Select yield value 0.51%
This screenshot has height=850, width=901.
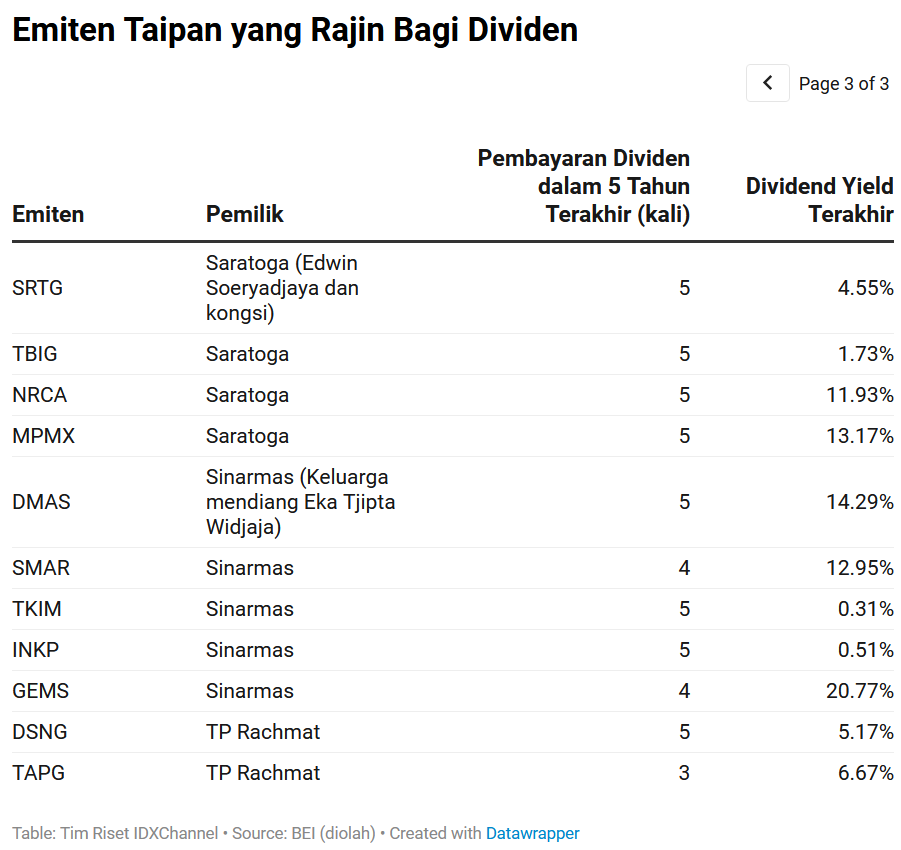pos(865,650)
